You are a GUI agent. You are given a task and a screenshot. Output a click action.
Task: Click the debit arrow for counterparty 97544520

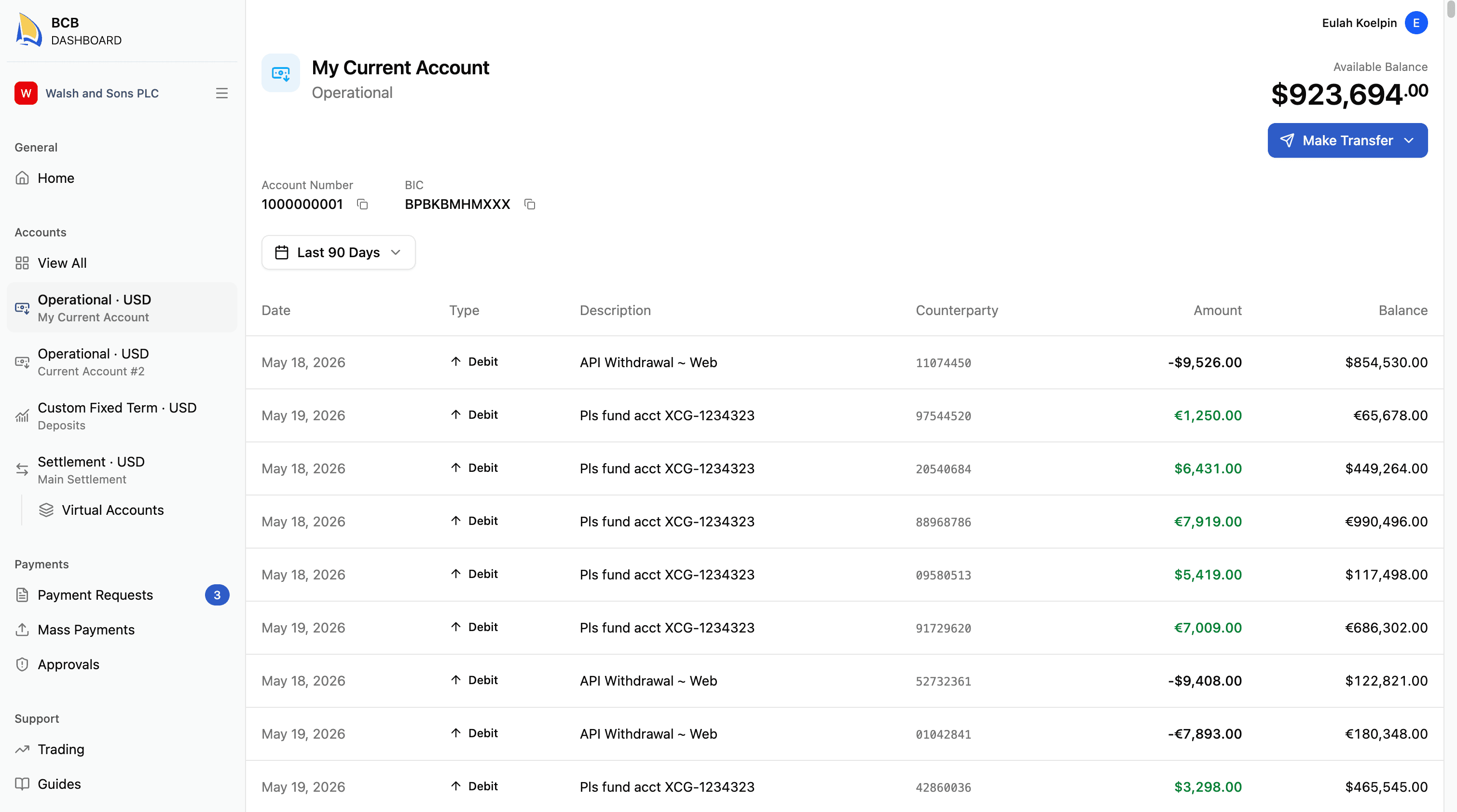coord(456,414)
